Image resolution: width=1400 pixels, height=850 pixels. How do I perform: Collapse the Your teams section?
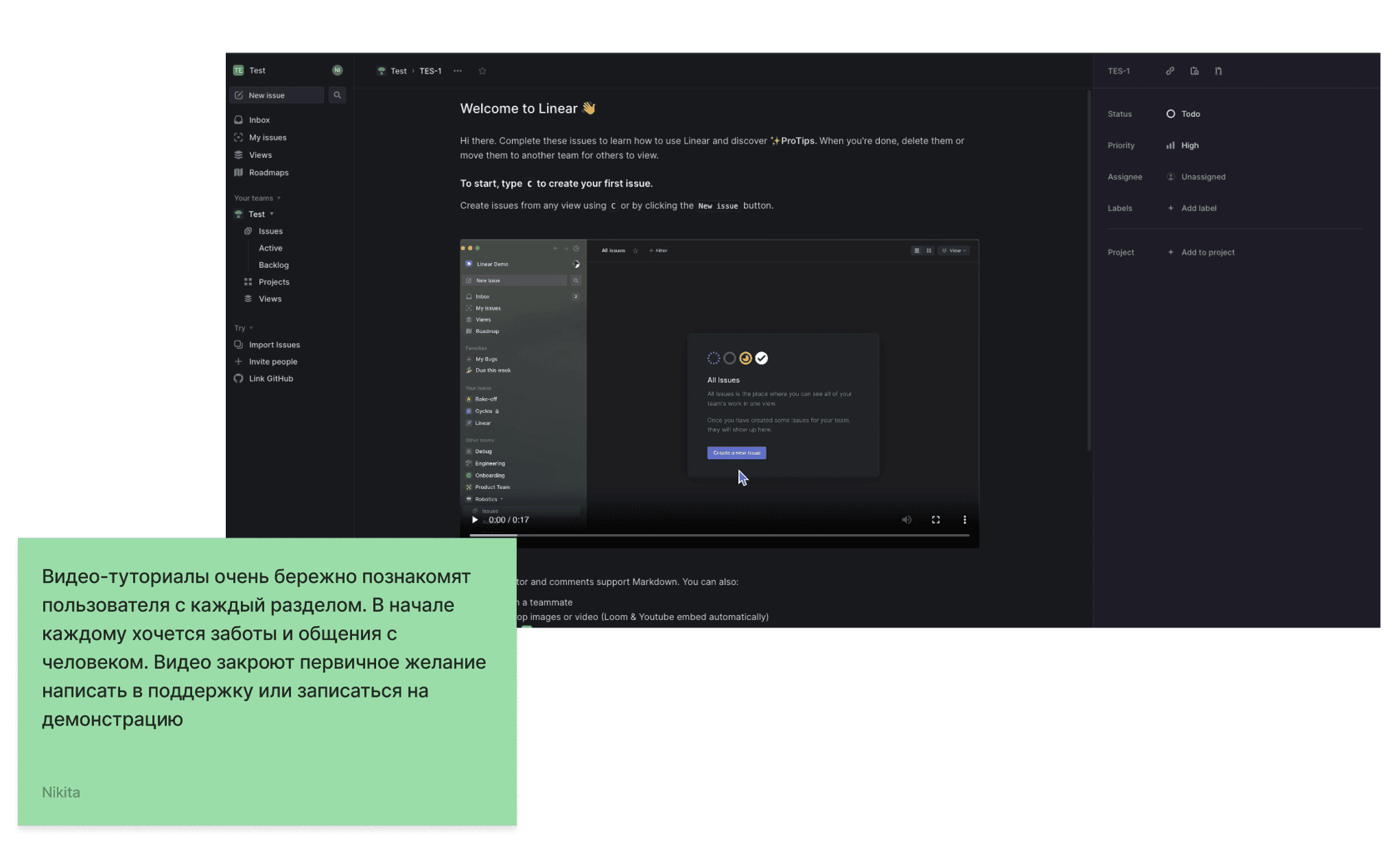[257, 198]
